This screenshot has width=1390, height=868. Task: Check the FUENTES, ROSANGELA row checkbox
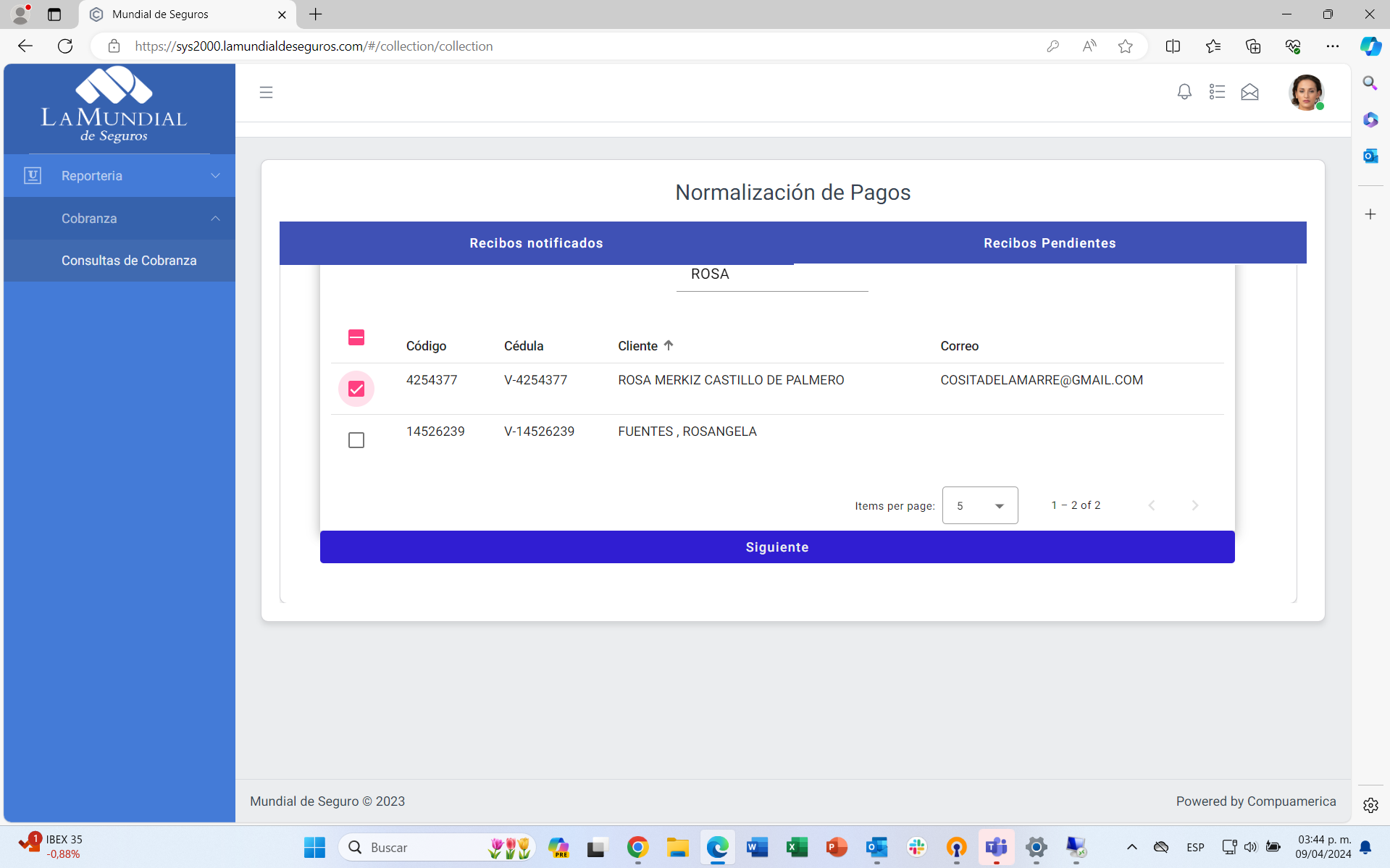pyautogui.click(x=356, y=440)
